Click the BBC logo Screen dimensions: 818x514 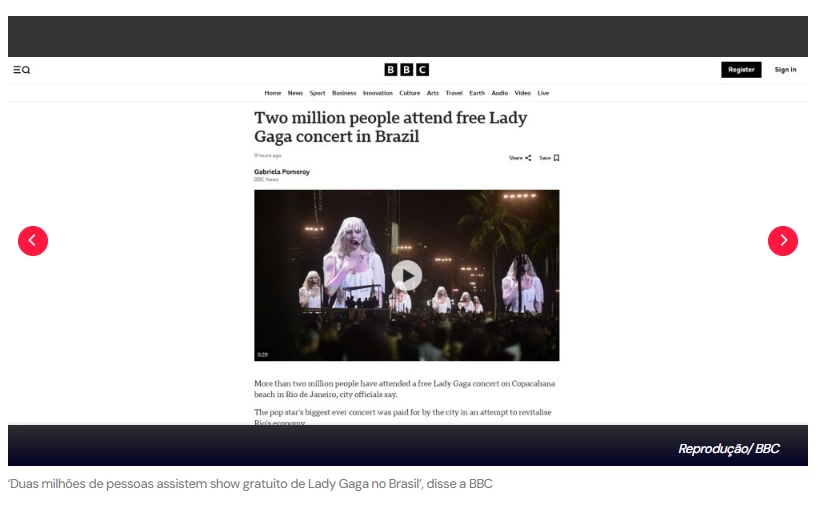[406, 70]
